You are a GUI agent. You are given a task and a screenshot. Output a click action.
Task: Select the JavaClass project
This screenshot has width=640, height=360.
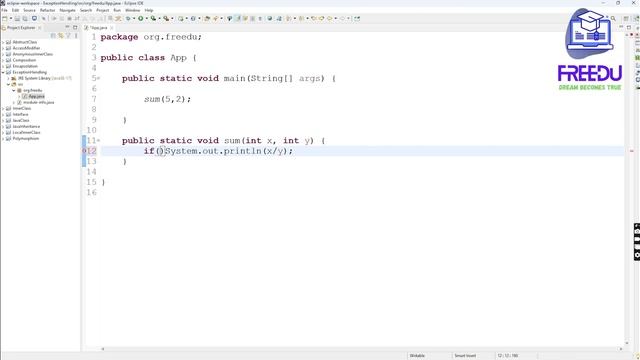21,120
